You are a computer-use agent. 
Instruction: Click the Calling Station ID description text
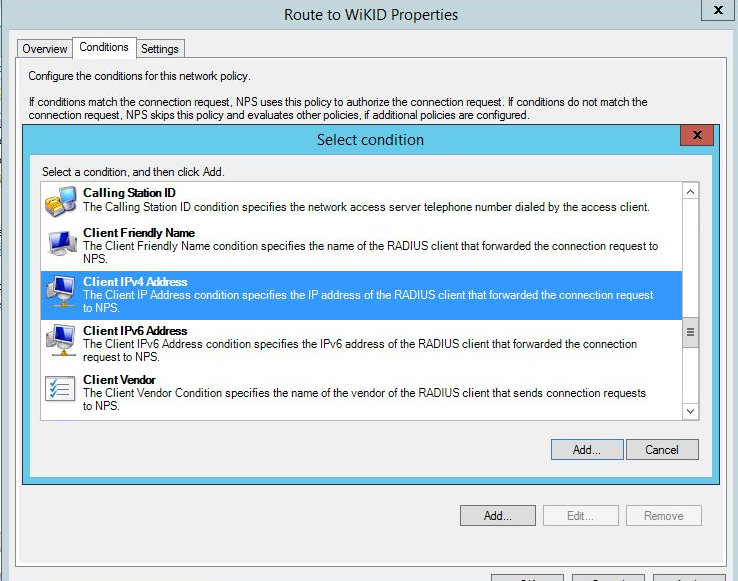click(x=366, y=207)
